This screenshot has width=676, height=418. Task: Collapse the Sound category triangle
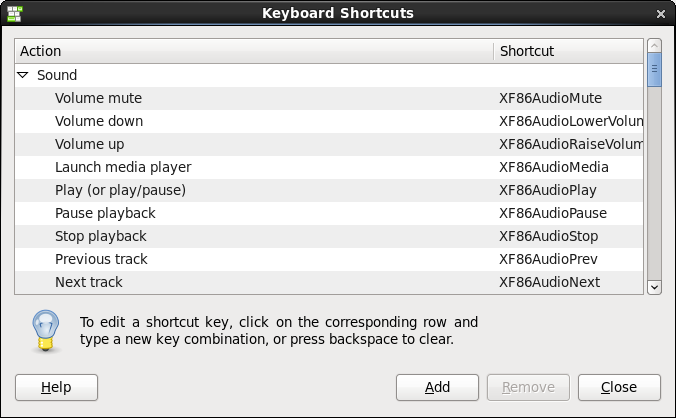pos(23,75)
